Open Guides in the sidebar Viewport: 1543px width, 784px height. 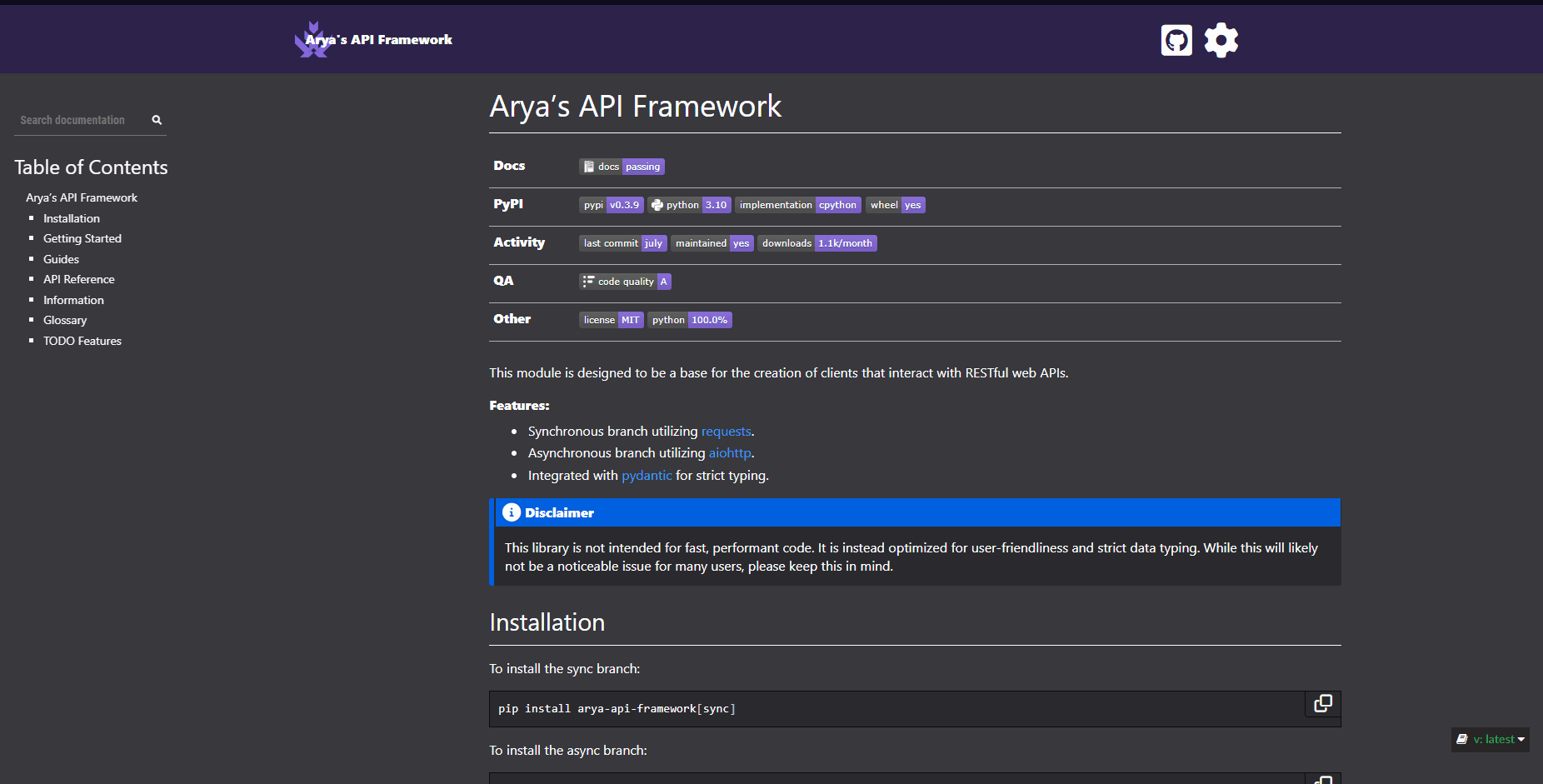61,259
